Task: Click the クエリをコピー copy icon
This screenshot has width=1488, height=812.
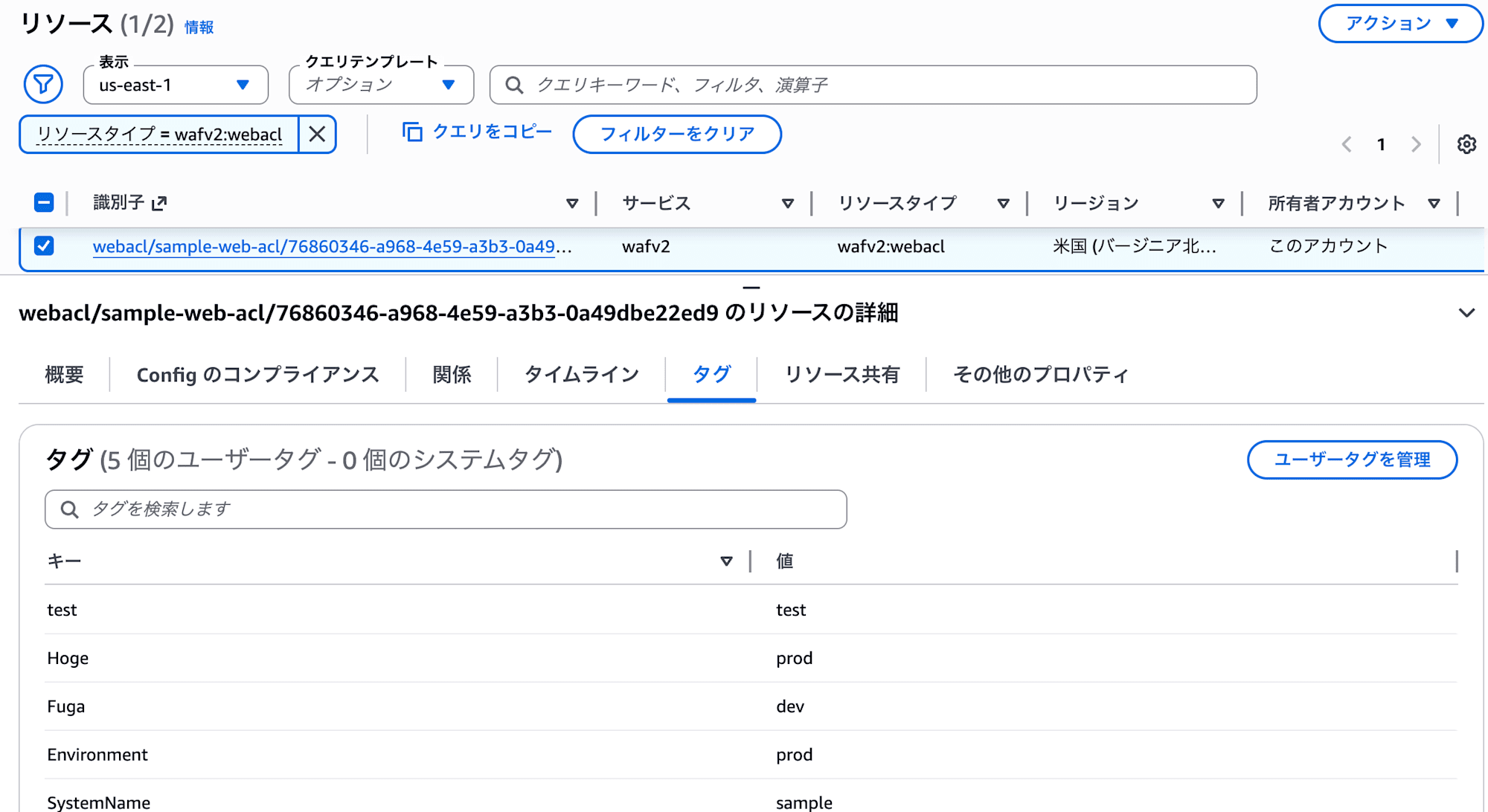Action: click(x=413, y=131)
